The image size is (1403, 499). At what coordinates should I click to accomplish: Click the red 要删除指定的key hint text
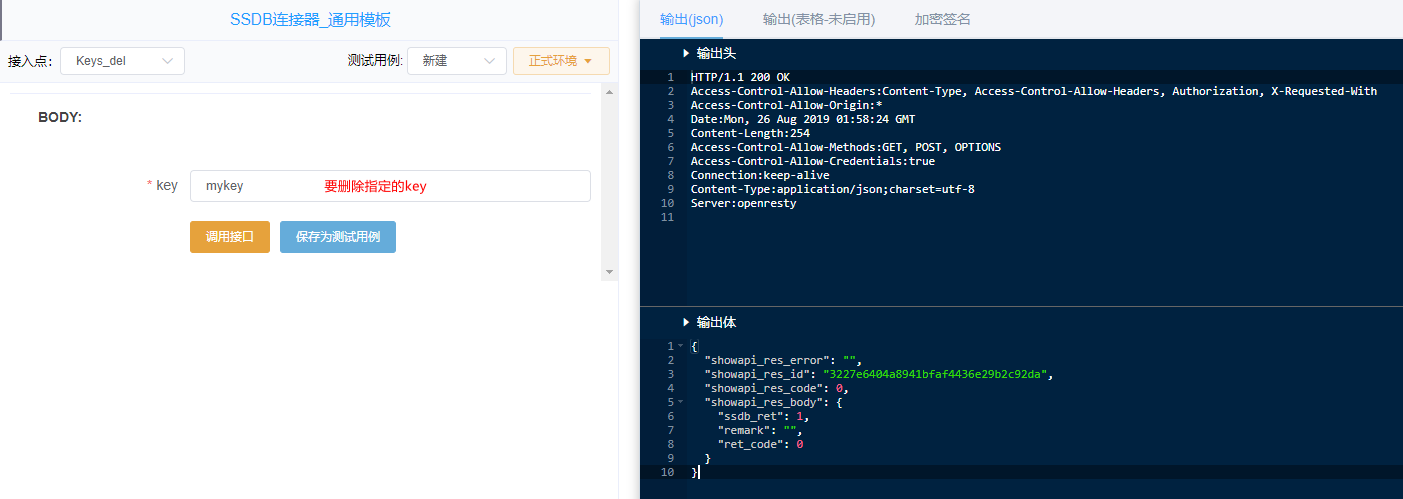375,186
